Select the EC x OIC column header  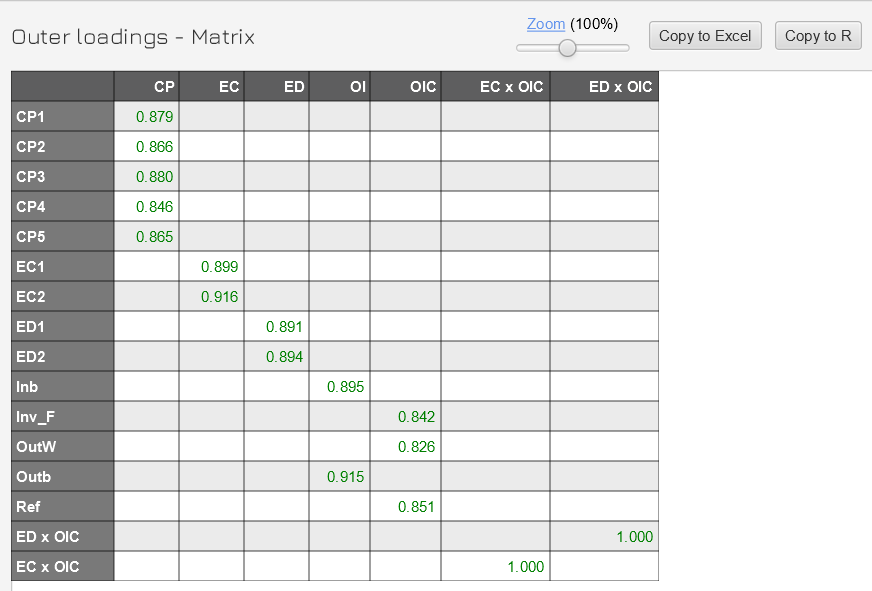click(495, 87)
